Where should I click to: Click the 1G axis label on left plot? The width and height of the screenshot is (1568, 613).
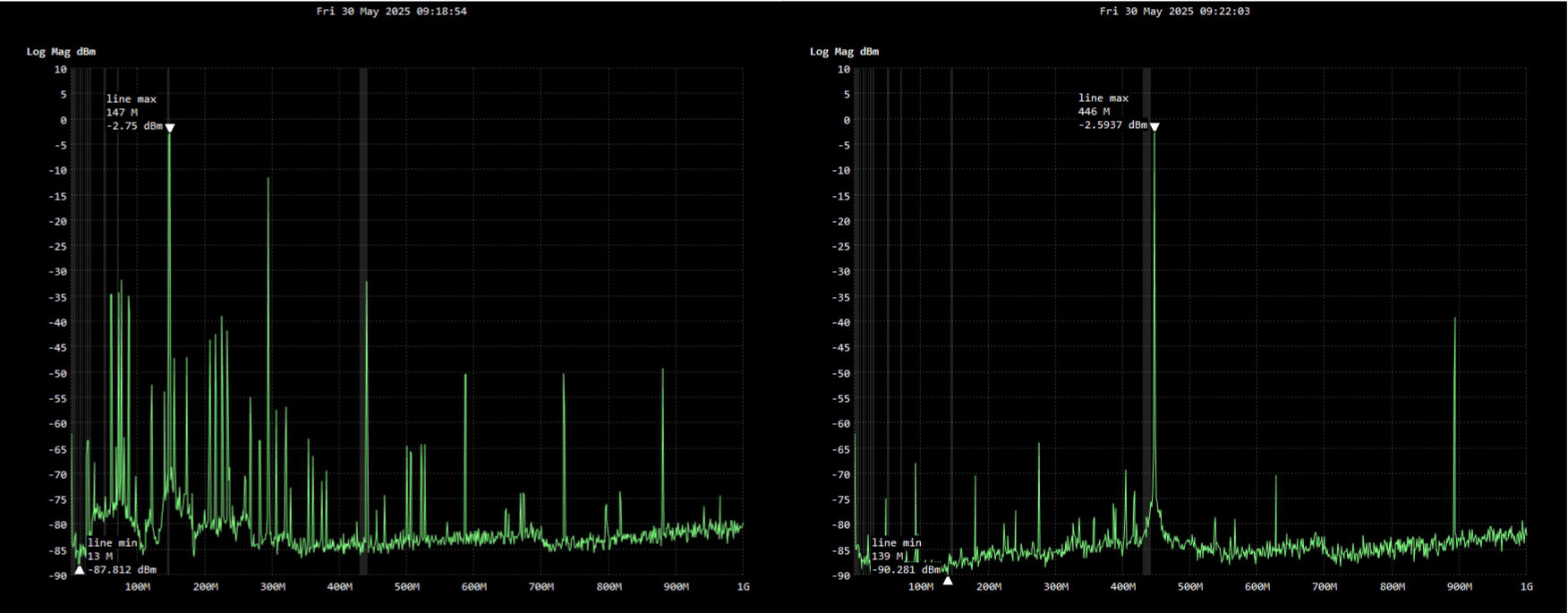743,587
